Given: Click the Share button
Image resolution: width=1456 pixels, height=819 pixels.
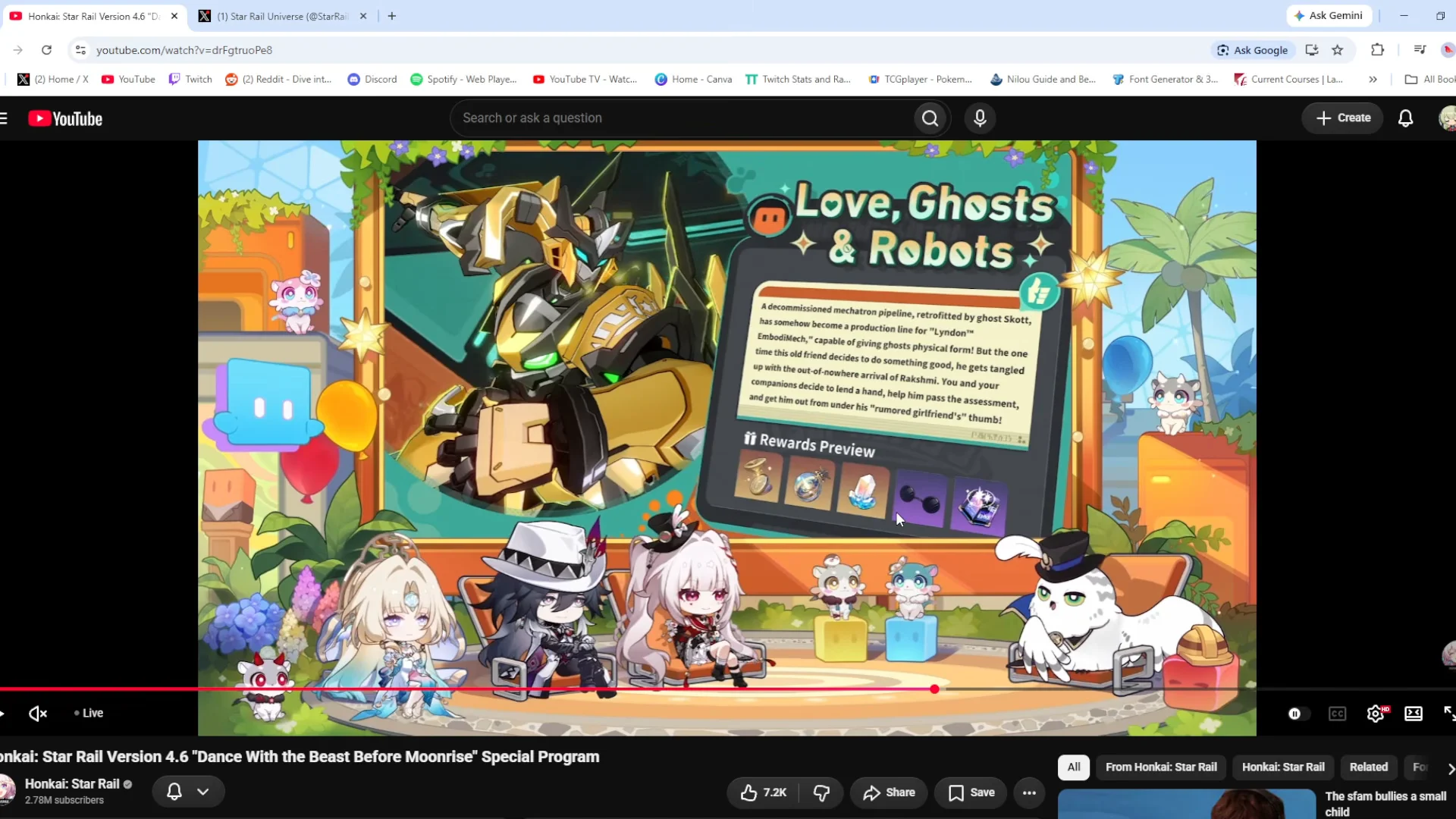Looking at the screenshot, I should pos(889,792).
